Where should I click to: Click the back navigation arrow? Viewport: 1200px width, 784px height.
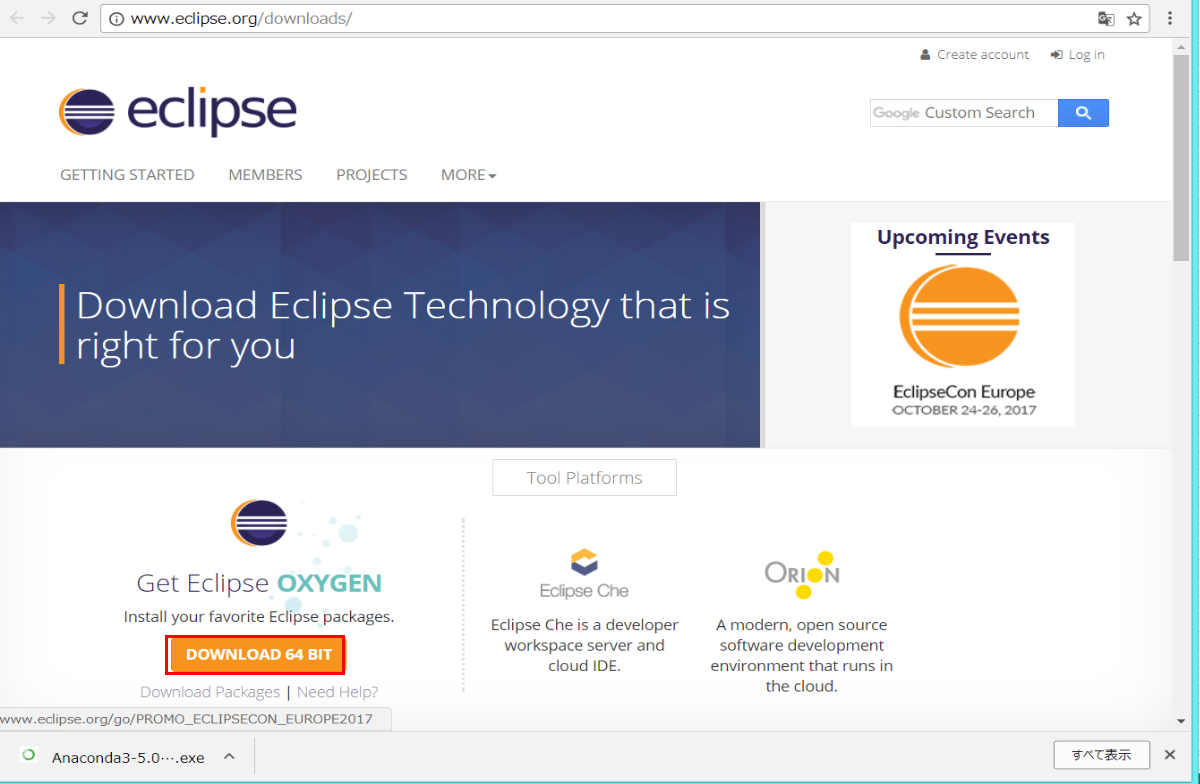click(16, 17)
